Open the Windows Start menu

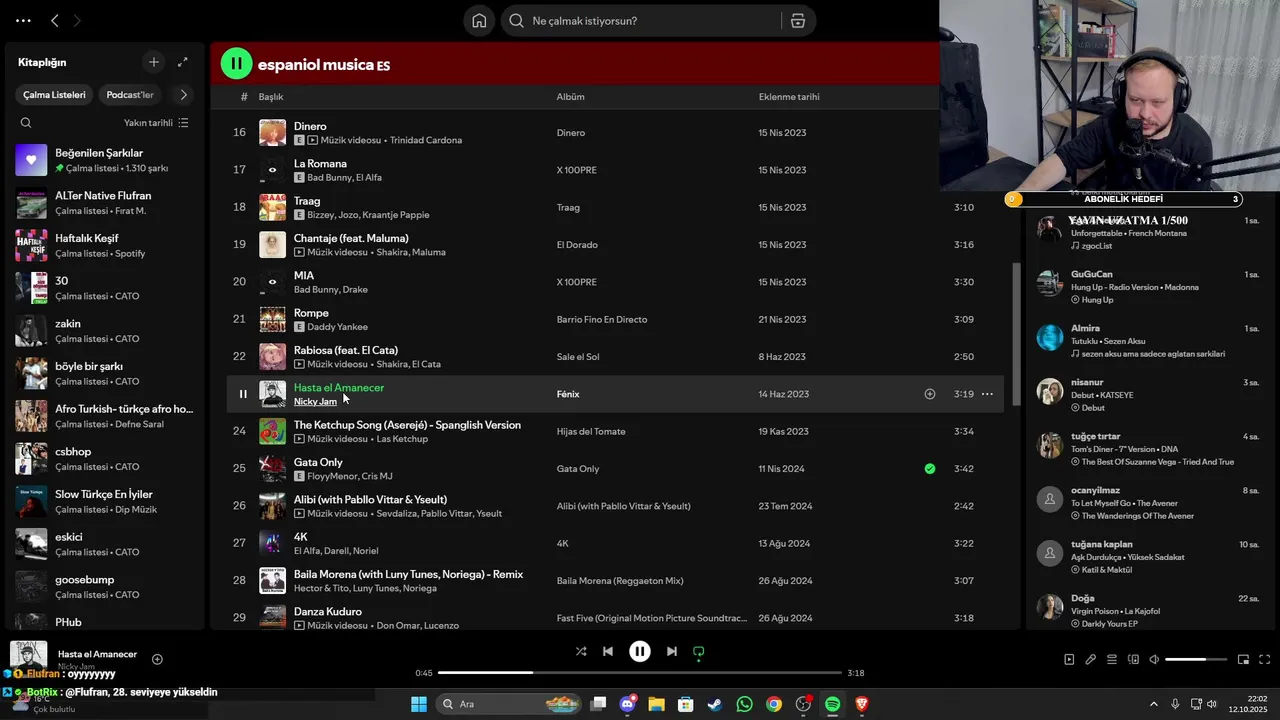419,704
